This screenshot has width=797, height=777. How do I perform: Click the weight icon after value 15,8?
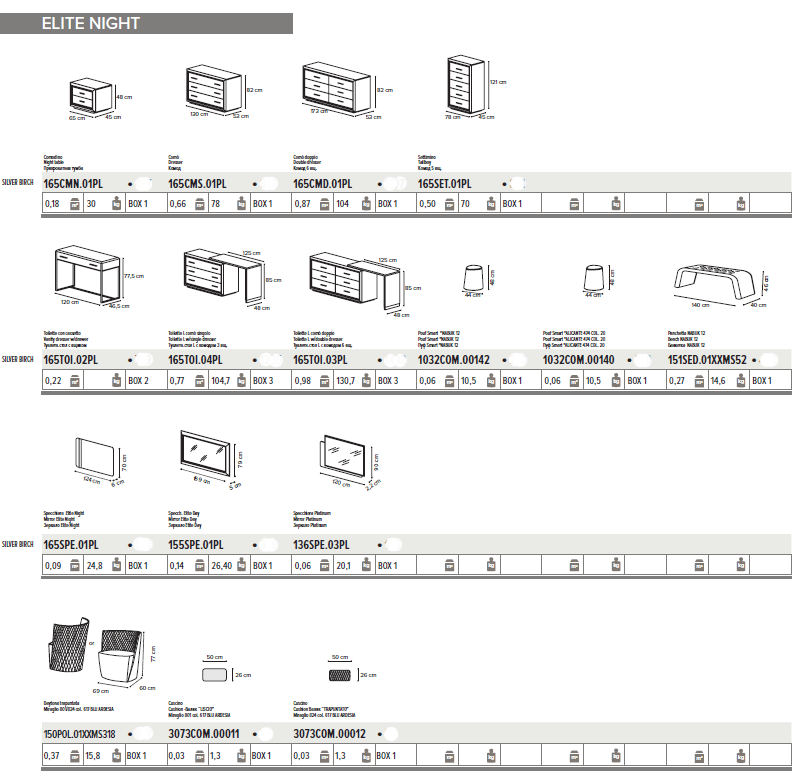click(116, 756)
